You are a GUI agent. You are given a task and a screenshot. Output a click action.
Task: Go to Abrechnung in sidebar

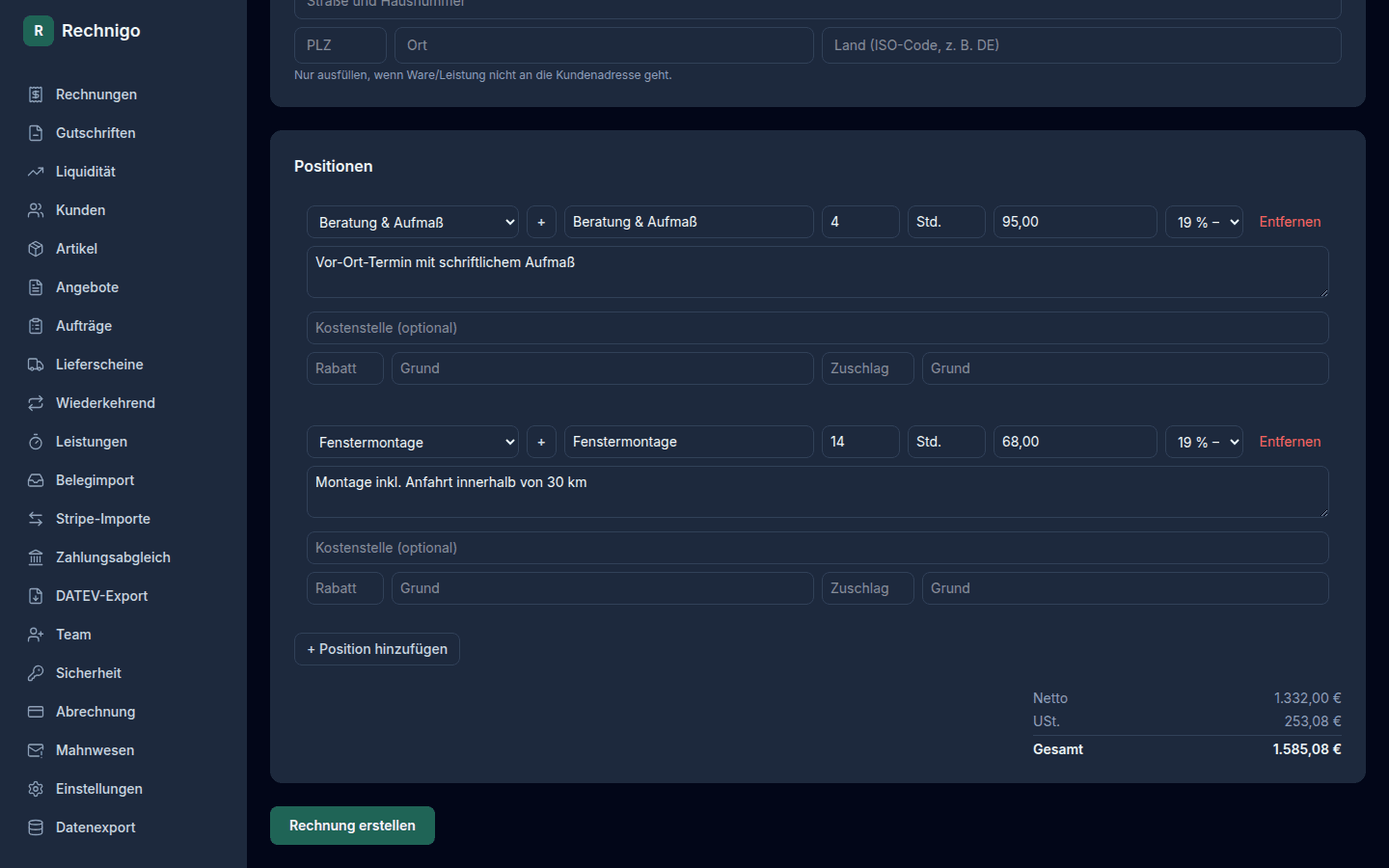pos(123,712)
